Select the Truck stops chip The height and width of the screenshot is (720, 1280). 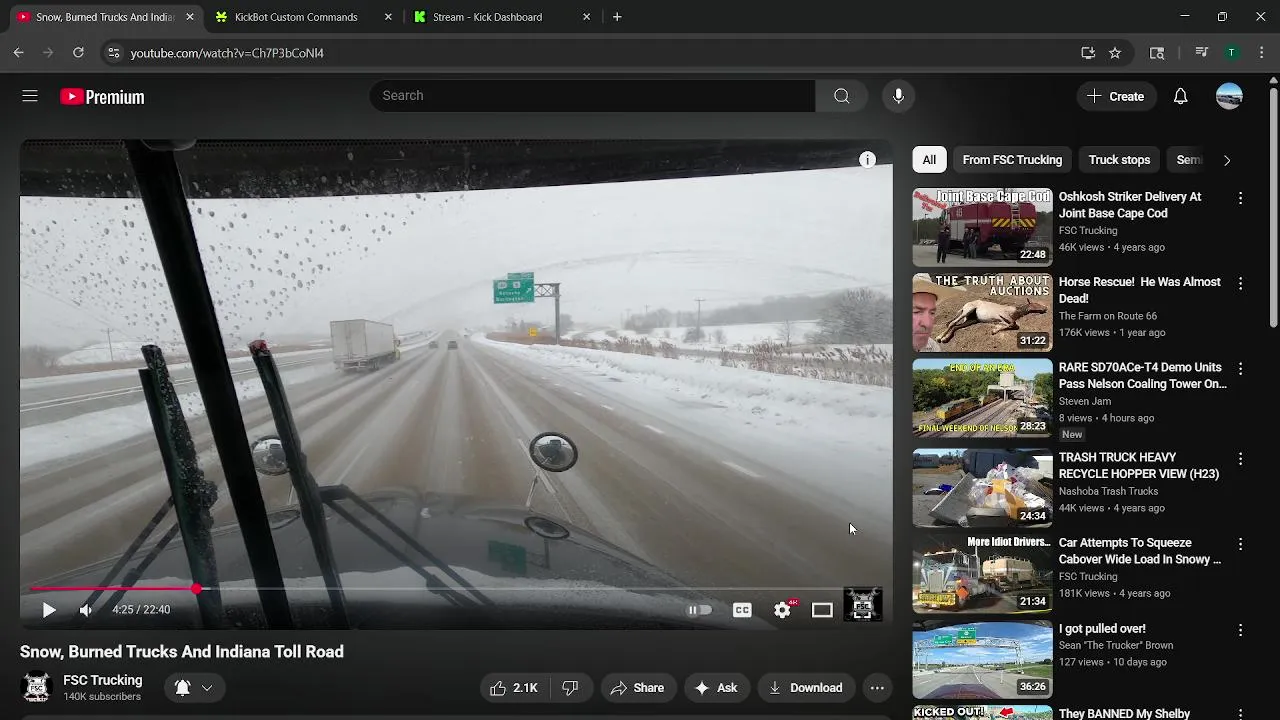pyautogui.click(x=1119, y=160)
